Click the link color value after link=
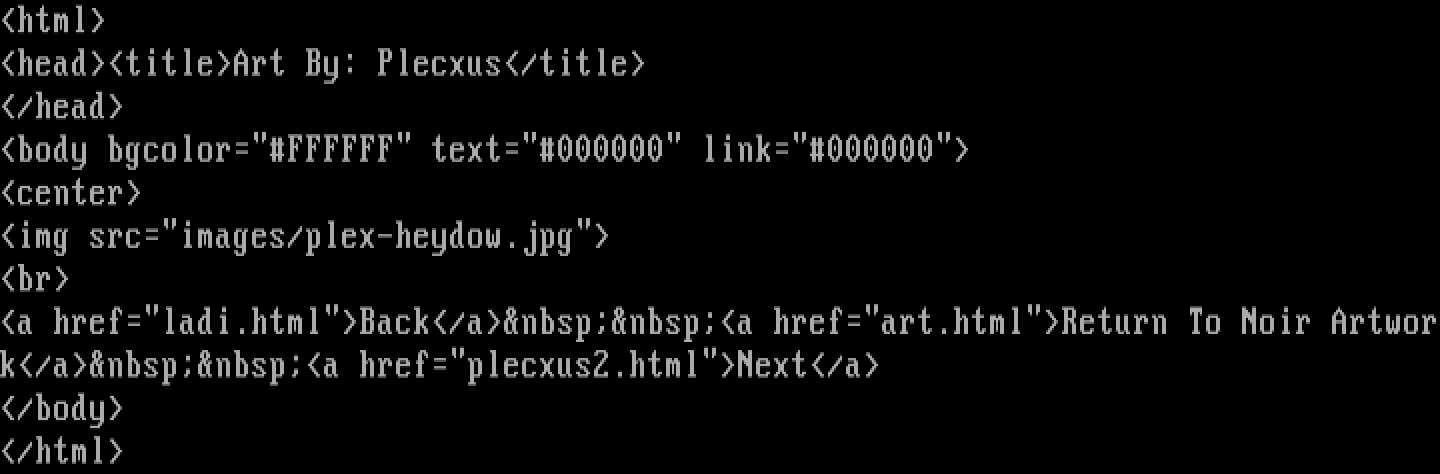The height and width of the screenshot is (474, 1440). [872, 150]
